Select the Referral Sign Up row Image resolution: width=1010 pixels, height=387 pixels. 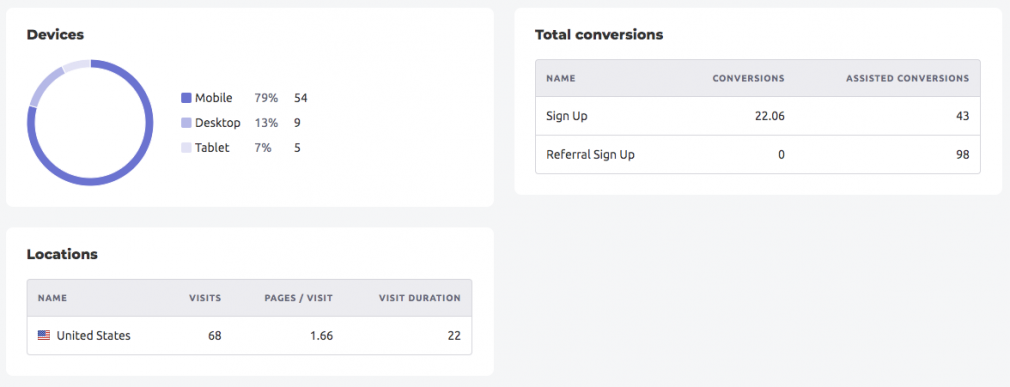point(758,155)
